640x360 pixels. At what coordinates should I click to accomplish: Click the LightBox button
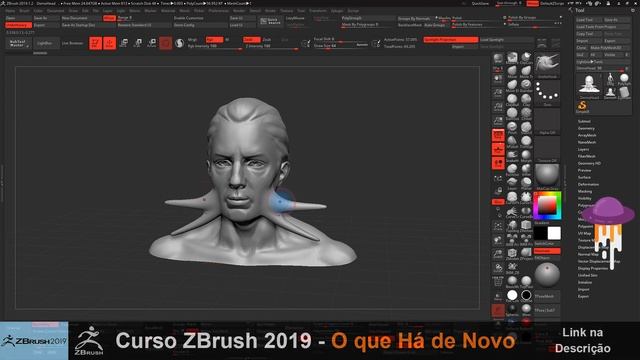click(46, 43)
